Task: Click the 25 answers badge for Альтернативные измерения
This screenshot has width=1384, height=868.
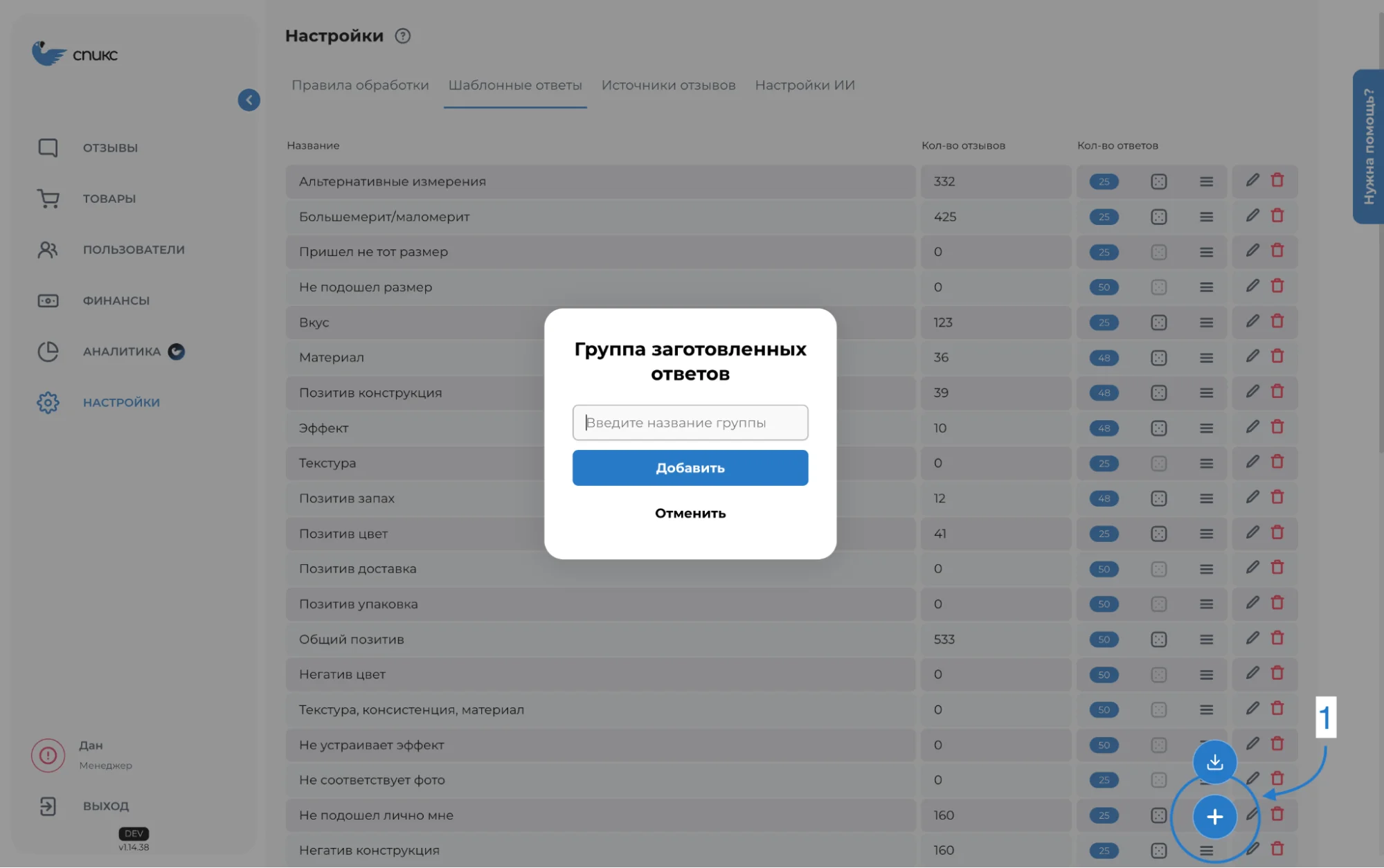Action: tap(1104, 181)
